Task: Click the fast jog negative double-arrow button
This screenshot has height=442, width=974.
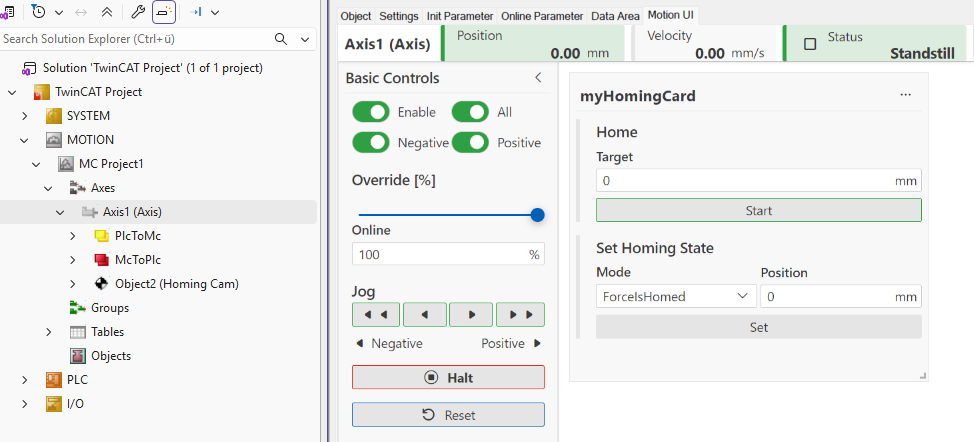Action: (376, 315)
